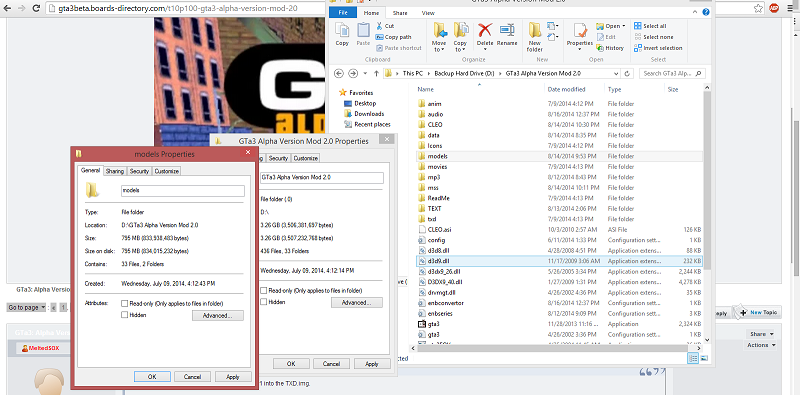The width and height of the screenshot is (800, 395).
Task: Click Copy path in the ribbon
Action: coord(393,37)
